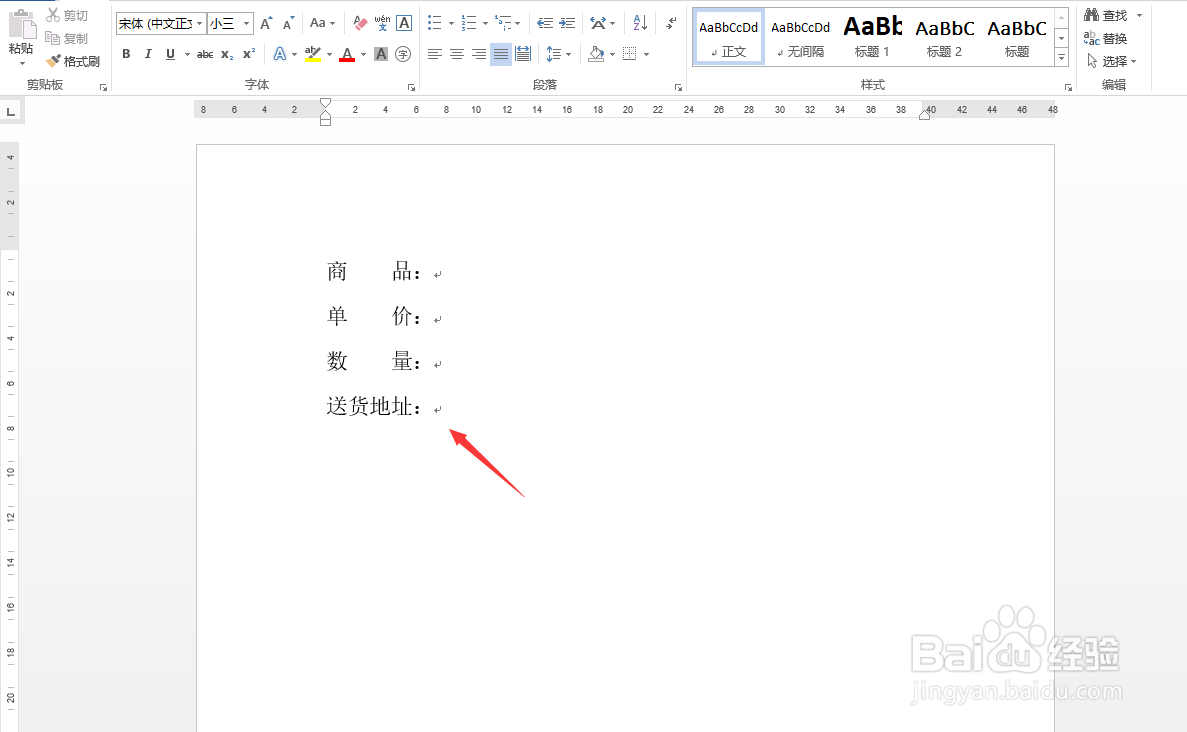Open the highlight color dropdown arrow
Viewport: 1187px width, 732px height.
329,55
